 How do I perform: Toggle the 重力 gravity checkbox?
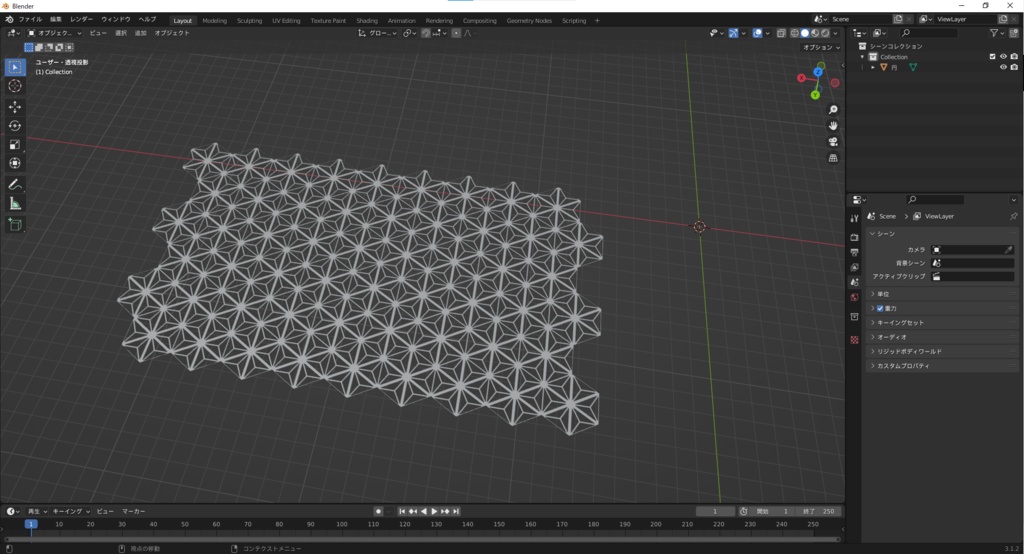point(880,308)
